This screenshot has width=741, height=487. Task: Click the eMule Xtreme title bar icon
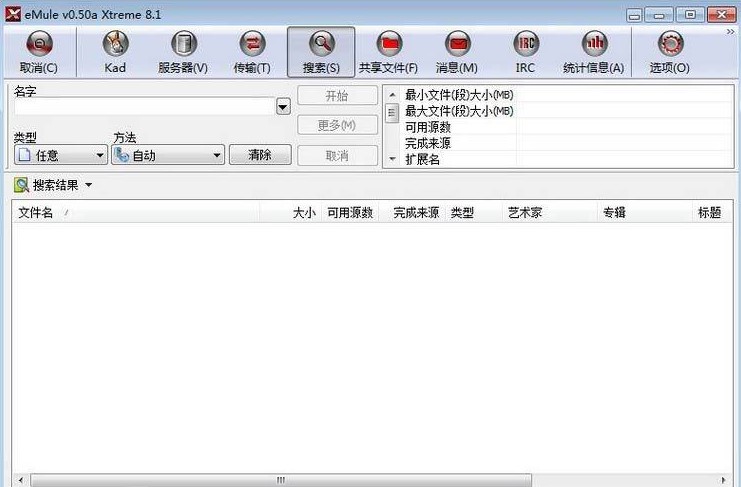pyautogui.click(x=13, y=14)
